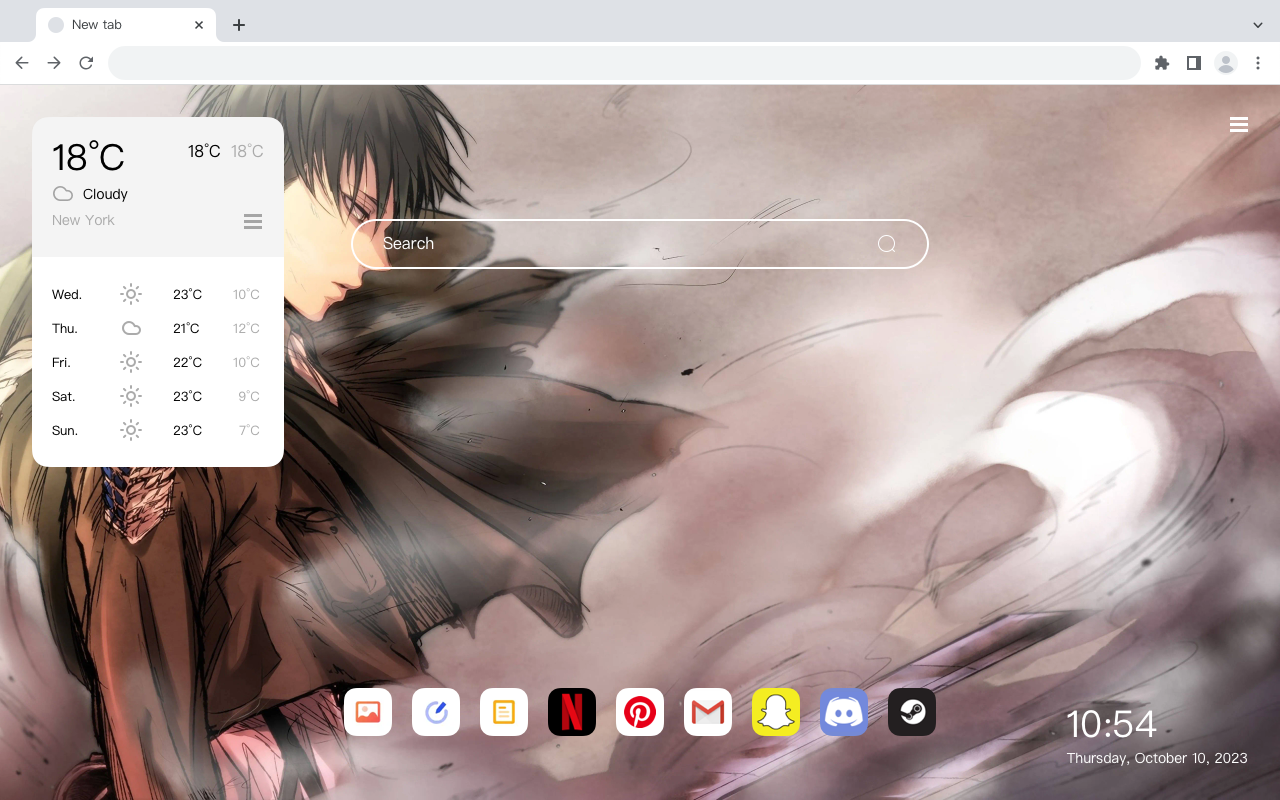Open the Chrome profile avatar
Viewport: 1280px width, 800px height.
(x=1226, y=63)
